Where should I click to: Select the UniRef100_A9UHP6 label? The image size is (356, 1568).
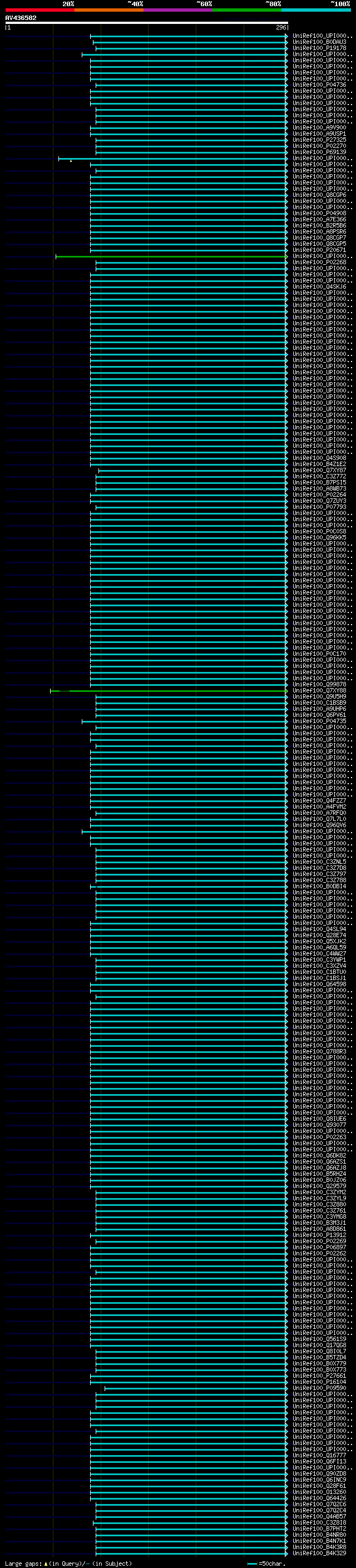click(x=319, y=709)
